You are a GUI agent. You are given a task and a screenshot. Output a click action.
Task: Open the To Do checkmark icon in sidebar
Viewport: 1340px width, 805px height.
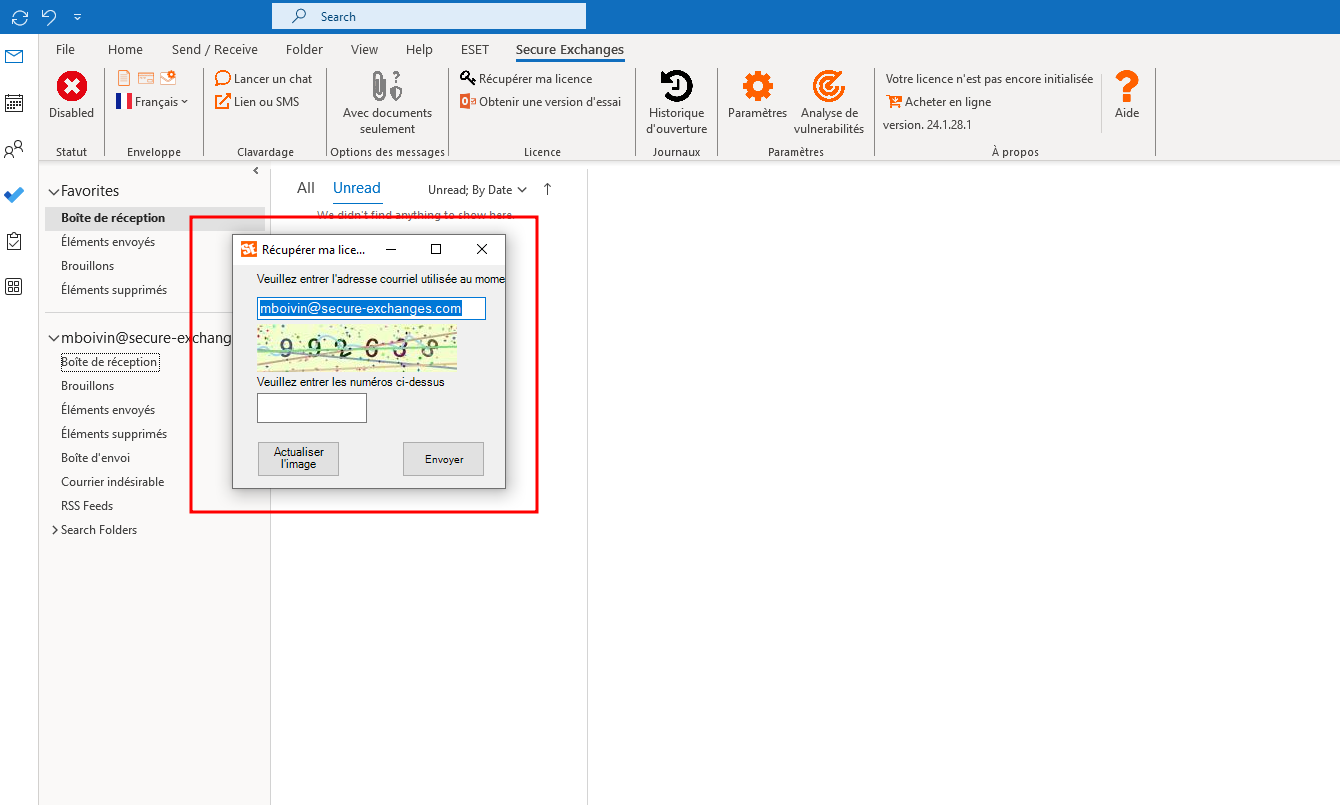[x=14, y=195]
